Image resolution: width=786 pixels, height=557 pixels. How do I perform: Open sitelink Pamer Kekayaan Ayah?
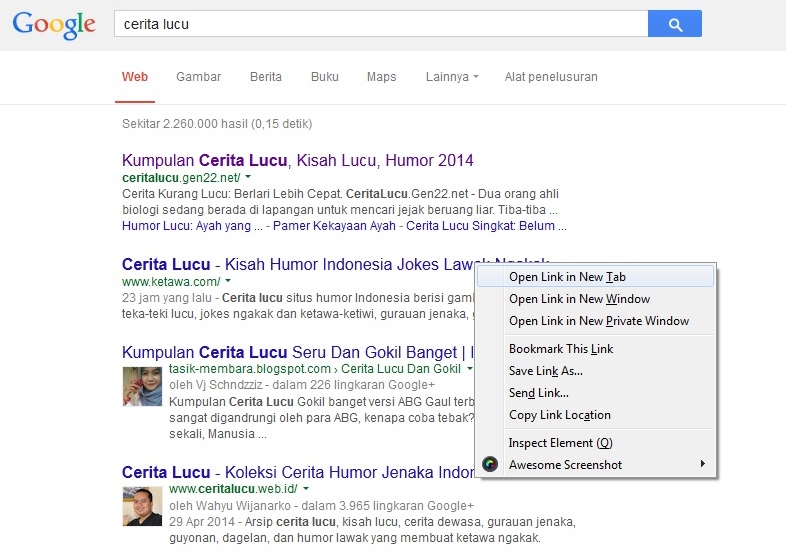click(334, 226)
